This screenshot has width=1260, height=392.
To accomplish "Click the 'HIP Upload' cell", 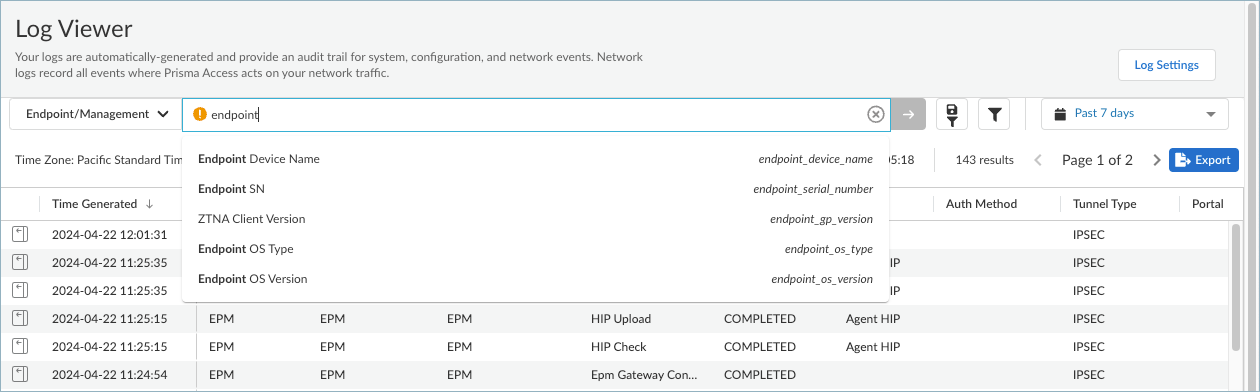I will (x=621, y=319).
